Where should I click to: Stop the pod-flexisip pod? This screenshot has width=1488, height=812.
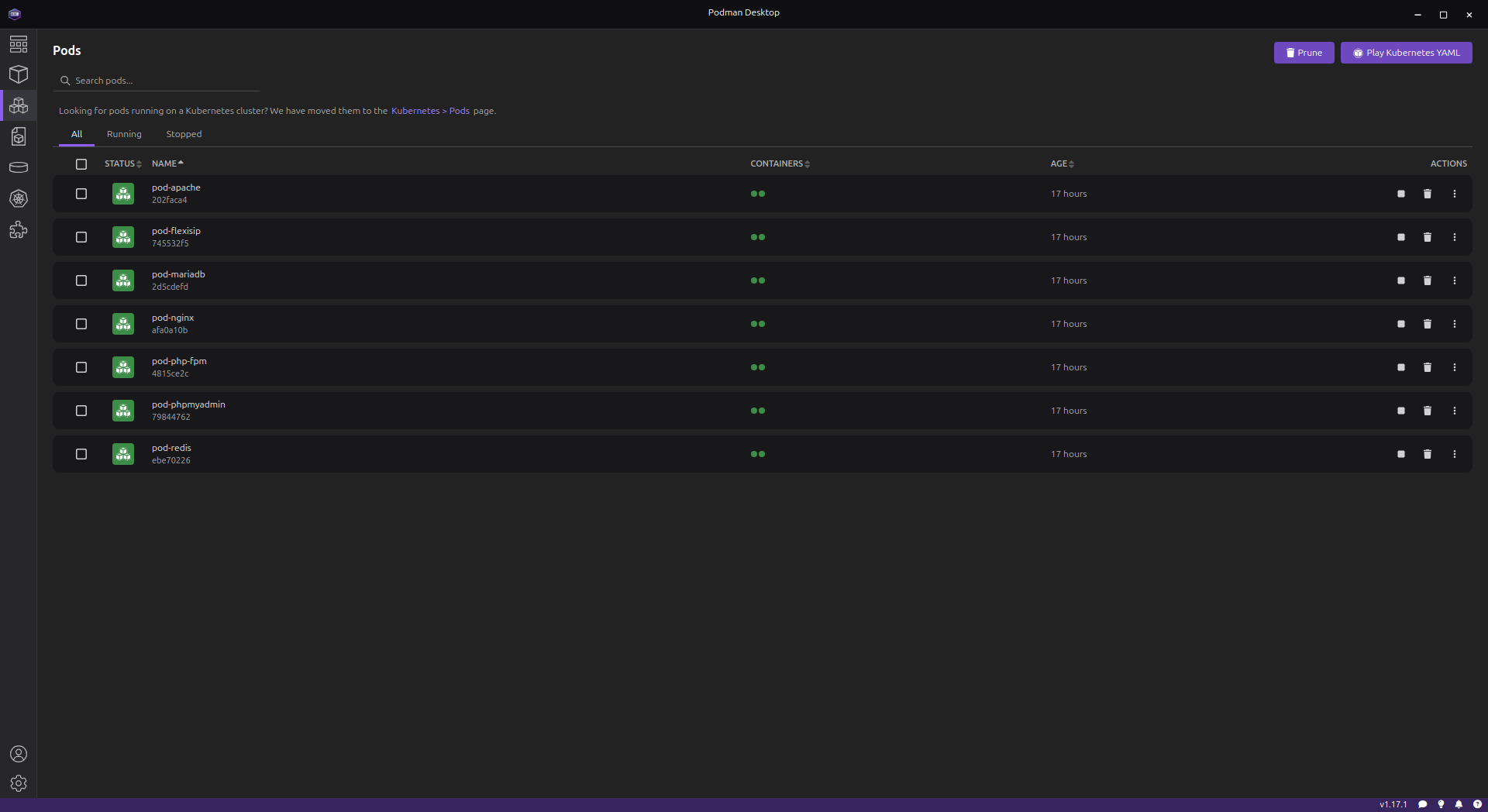pyautogui.click(x=1400, y=237)
